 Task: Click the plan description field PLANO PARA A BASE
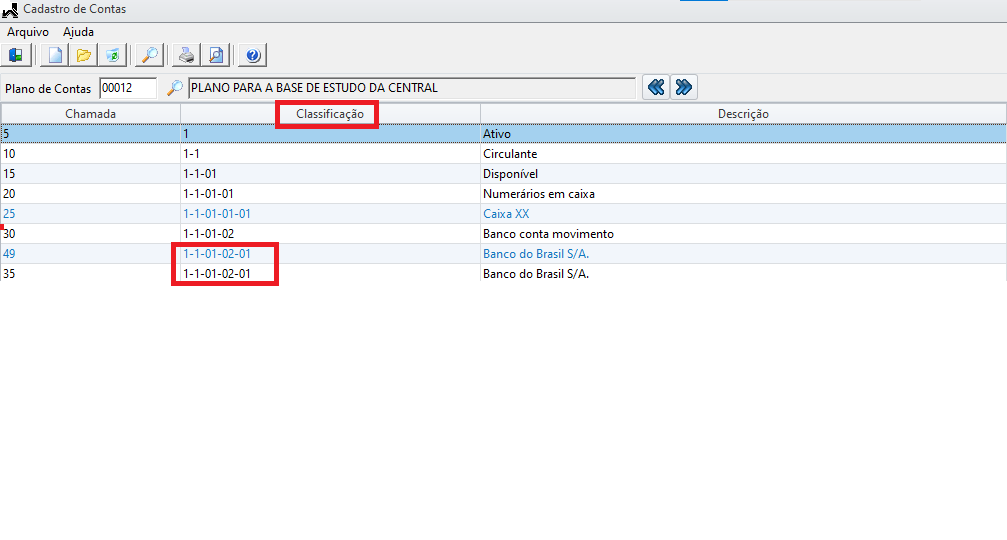point(412,88)
